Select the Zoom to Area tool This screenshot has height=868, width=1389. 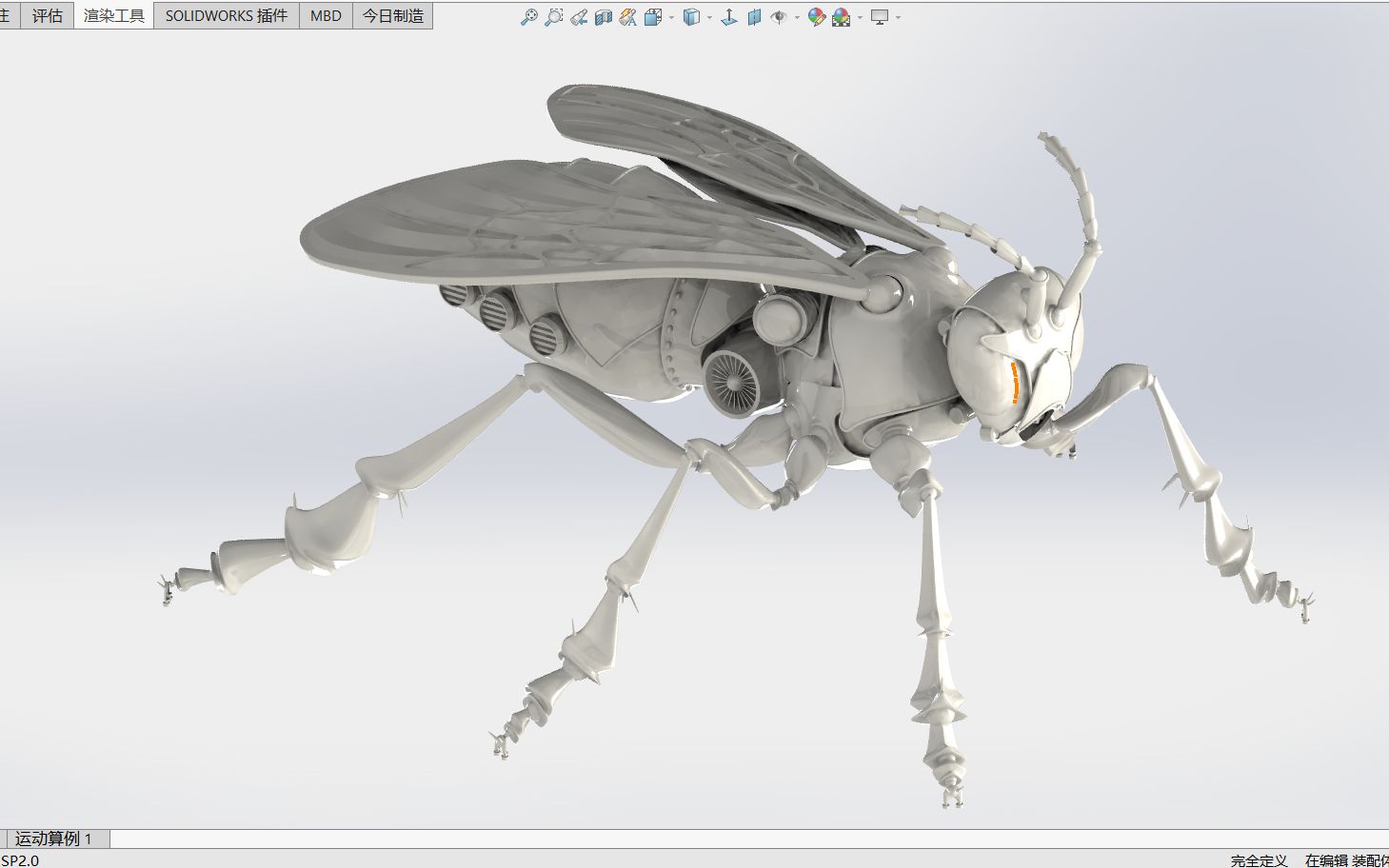pyautogui.click(x=553, y=16)
